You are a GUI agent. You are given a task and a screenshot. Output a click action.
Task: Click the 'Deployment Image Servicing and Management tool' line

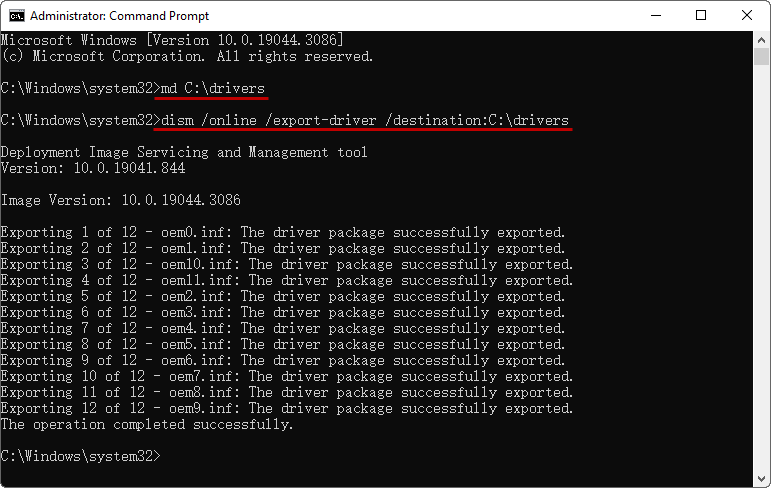(184, 152)
